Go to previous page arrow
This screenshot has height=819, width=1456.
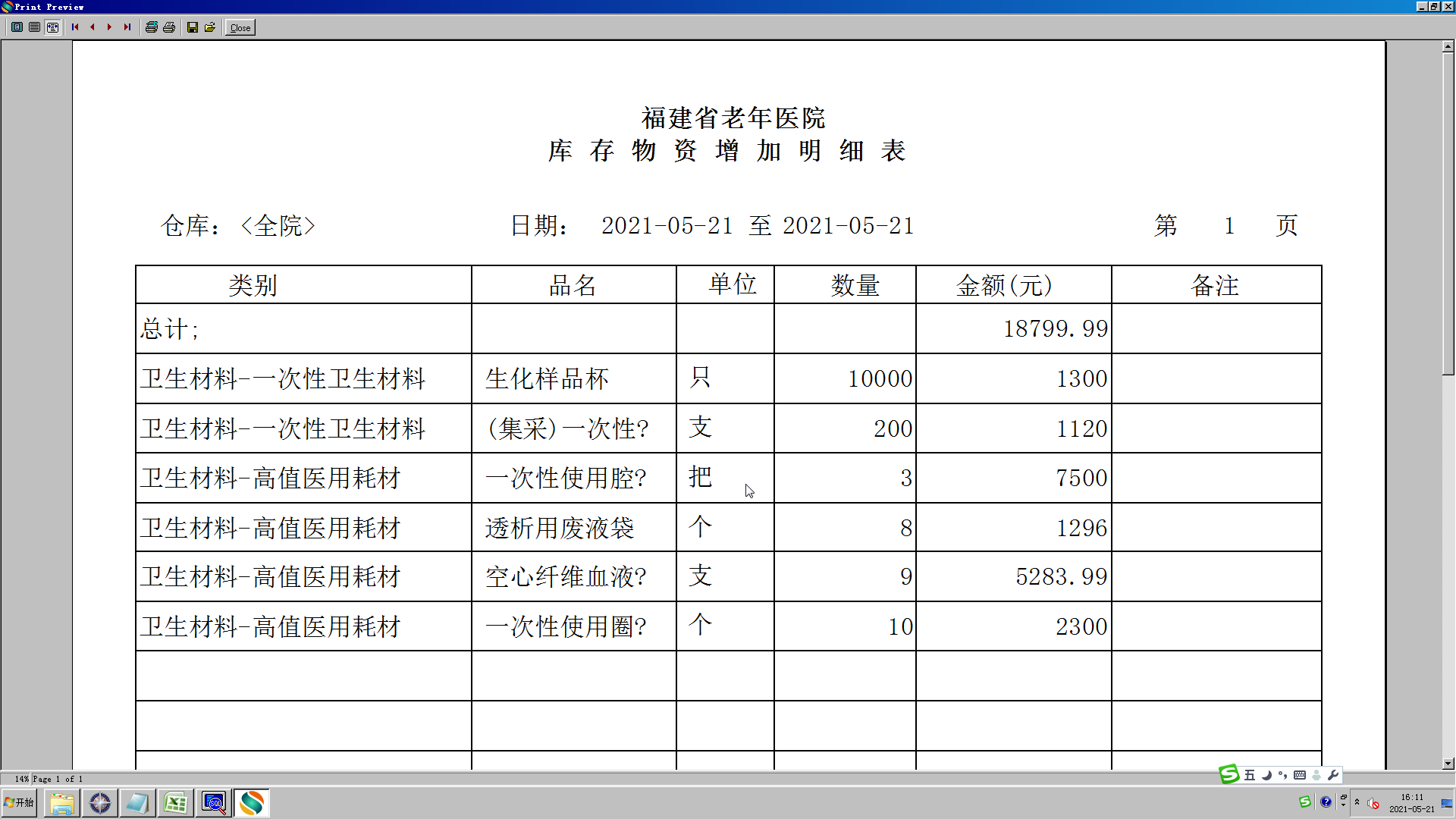coord(93,27)
